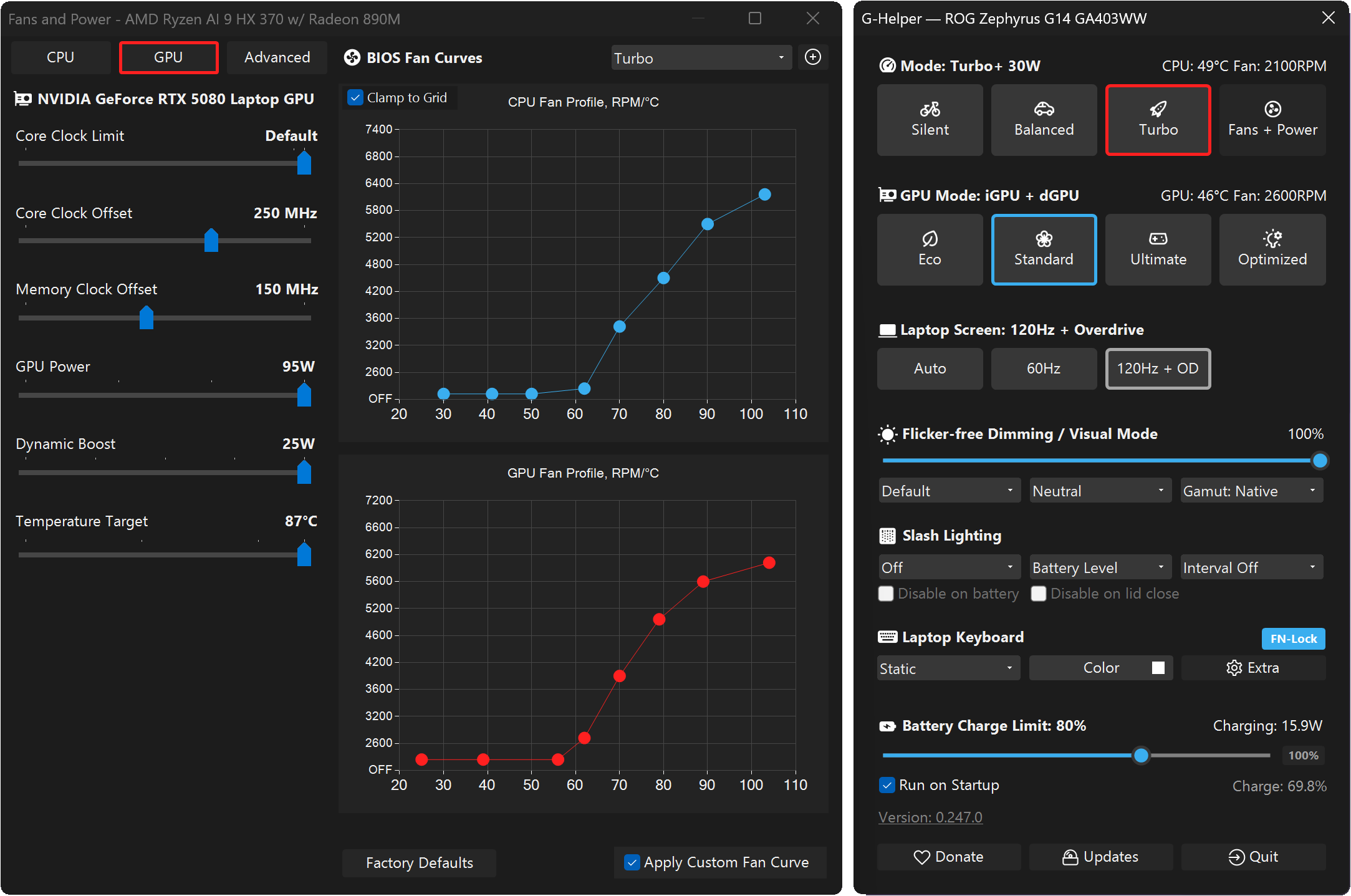Open the Interval Off dropdown
Image resolution: width=1351 pixels, height=896 pixels.
tap(1252, 567)
